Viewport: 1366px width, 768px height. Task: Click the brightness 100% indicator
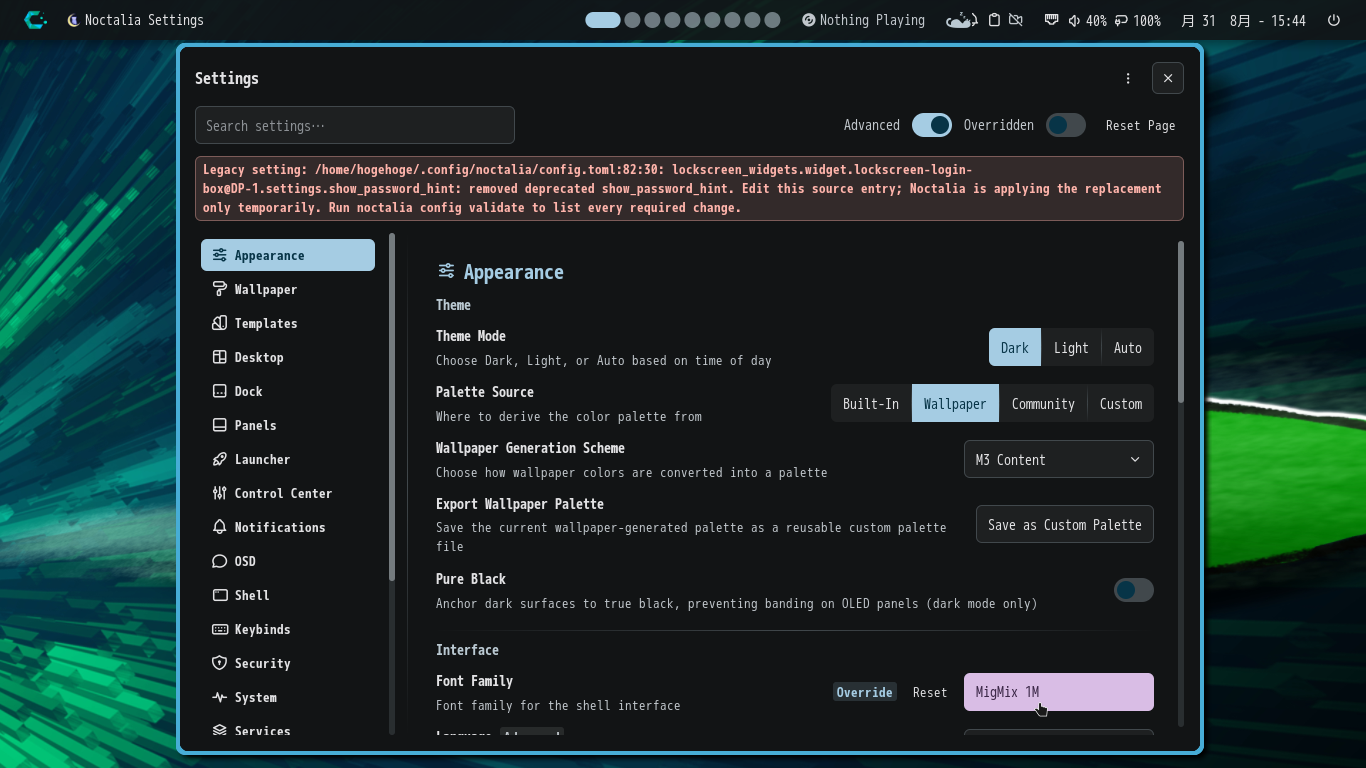point(1138,20)
